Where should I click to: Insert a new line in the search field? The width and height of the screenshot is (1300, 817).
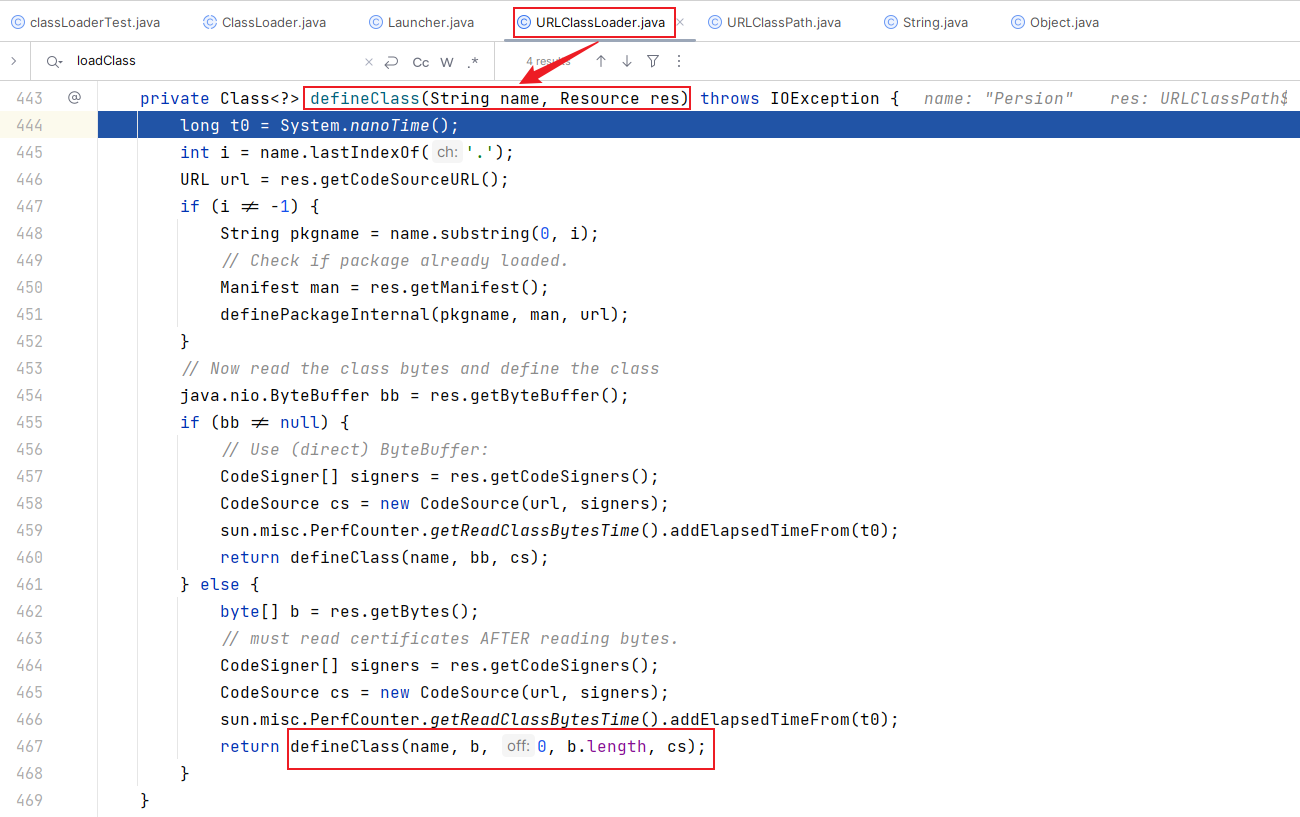[391, 61]
